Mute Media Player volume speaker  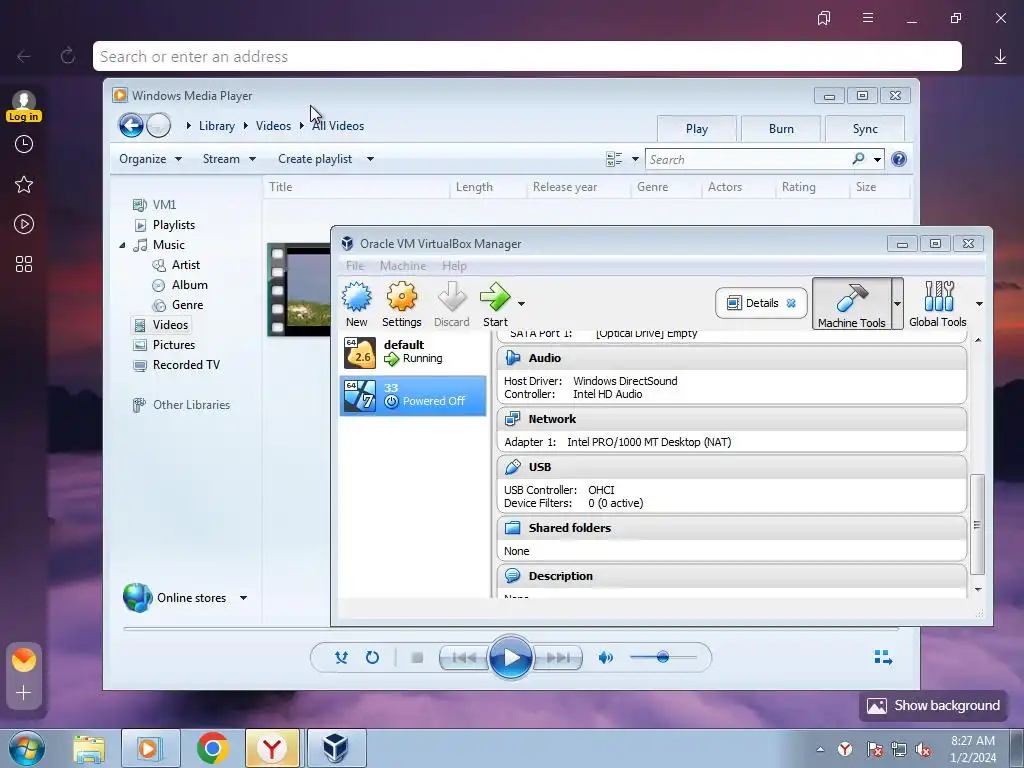pyautogui.click(x=605, y=657)
